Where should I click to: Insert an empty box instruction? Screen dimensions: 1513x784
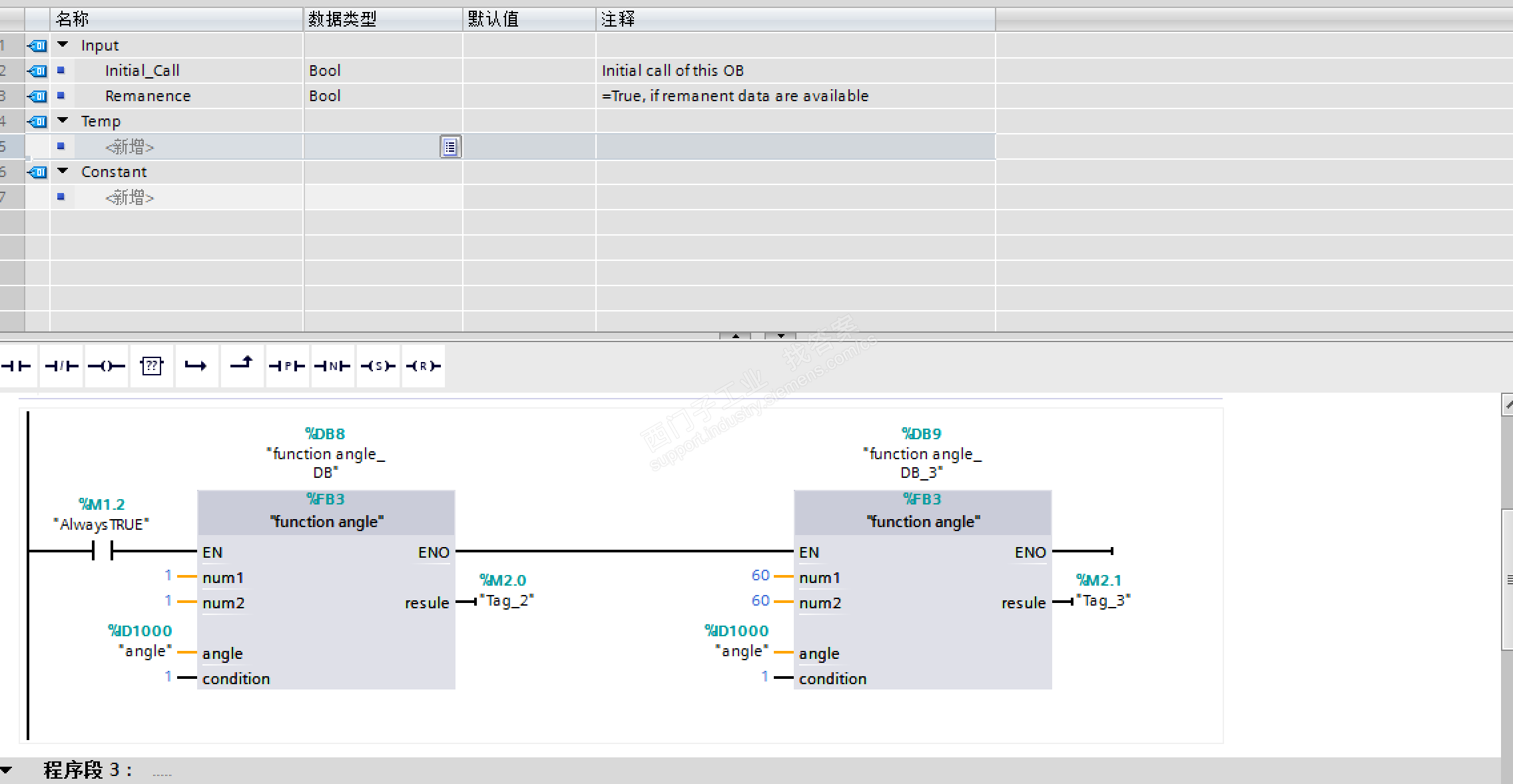(152, 365)
